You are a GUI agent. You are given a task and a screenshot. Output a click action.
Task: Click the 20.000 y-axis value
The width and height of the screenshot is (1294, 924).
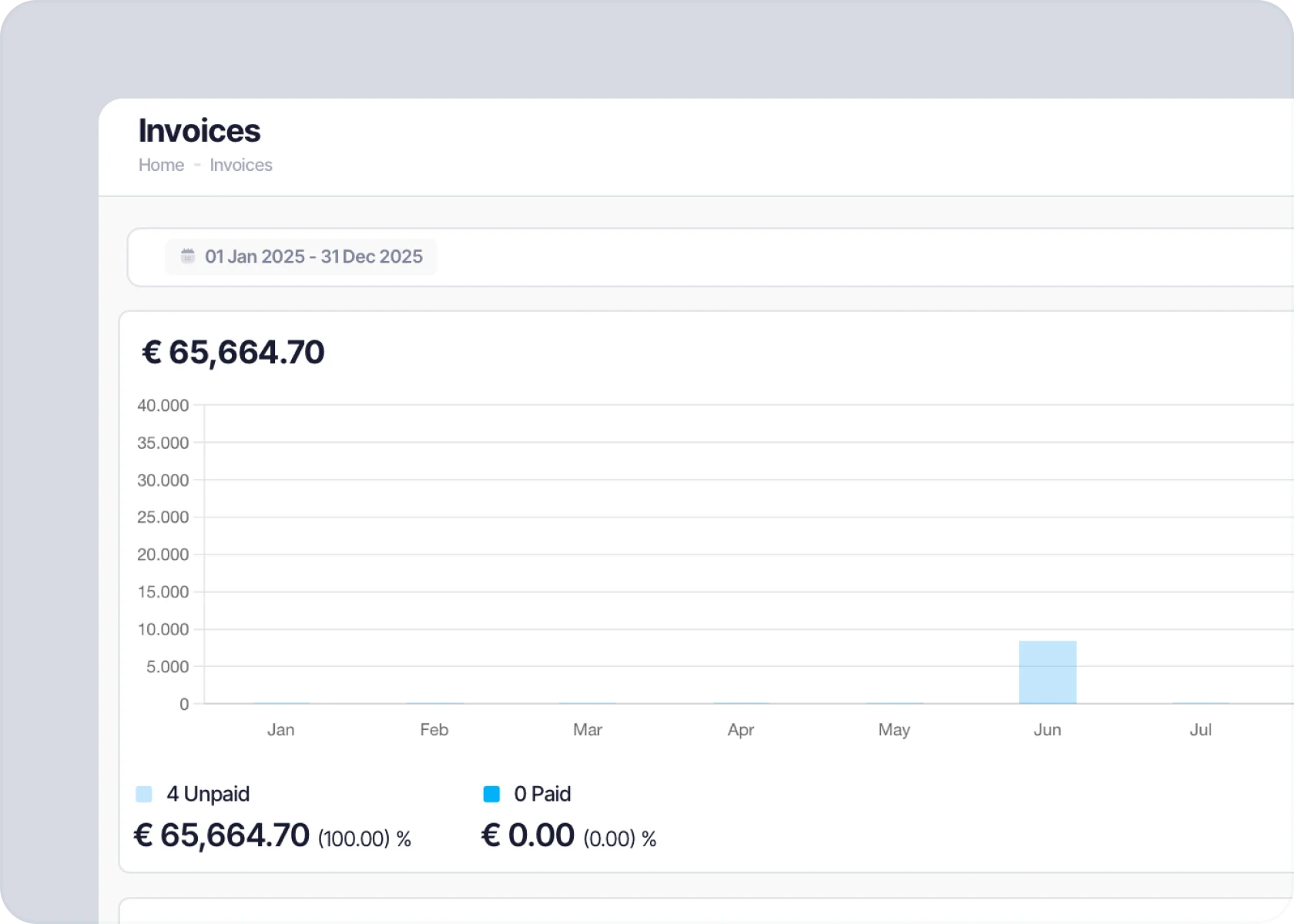pos(163,554)
